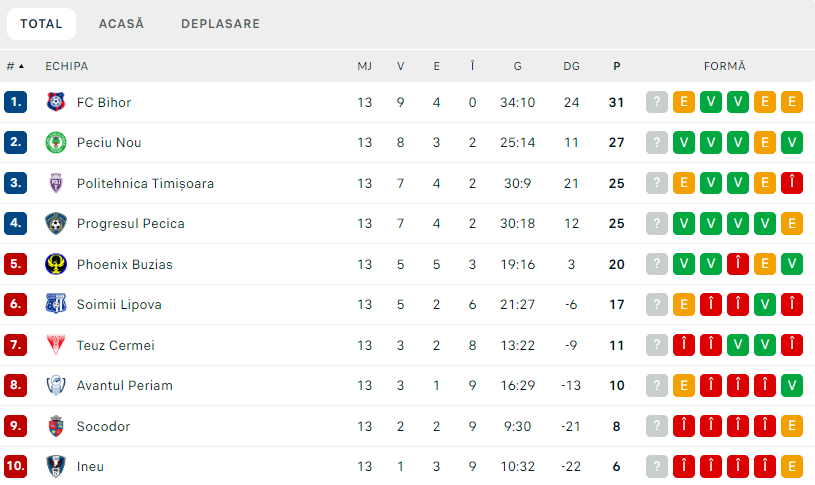Click the Phoenix Buzias team logo

coord(56,264)
